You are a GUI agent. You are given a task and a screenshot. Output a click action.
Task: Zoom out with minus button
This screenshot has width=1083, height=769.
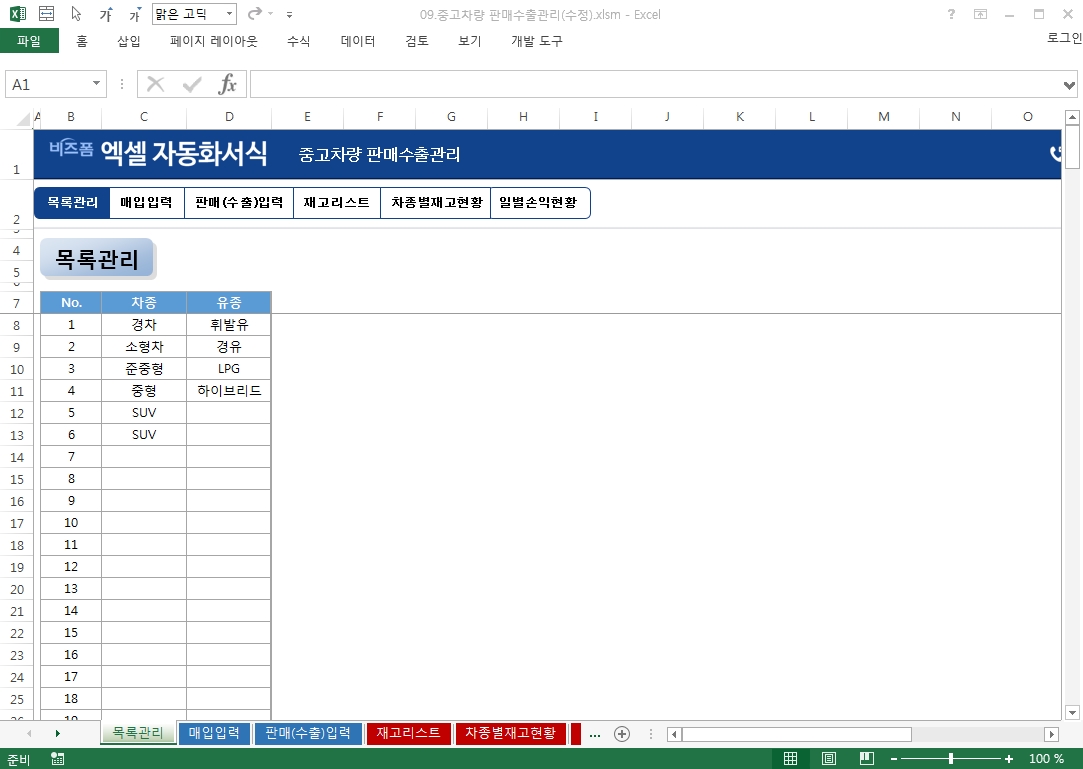coord(894,759)
